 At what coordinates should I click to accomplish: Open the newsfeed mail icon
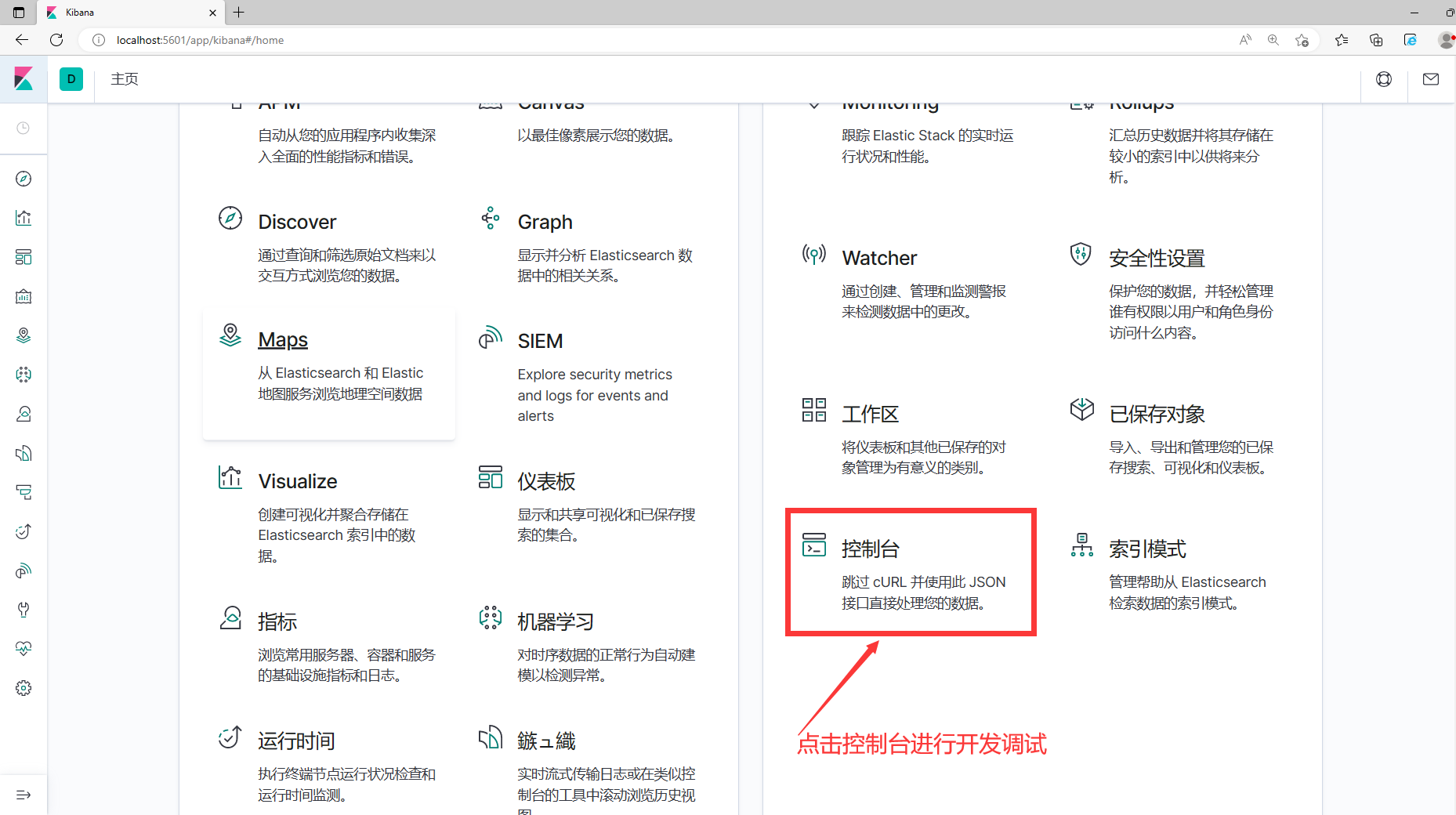point(1431,78)
